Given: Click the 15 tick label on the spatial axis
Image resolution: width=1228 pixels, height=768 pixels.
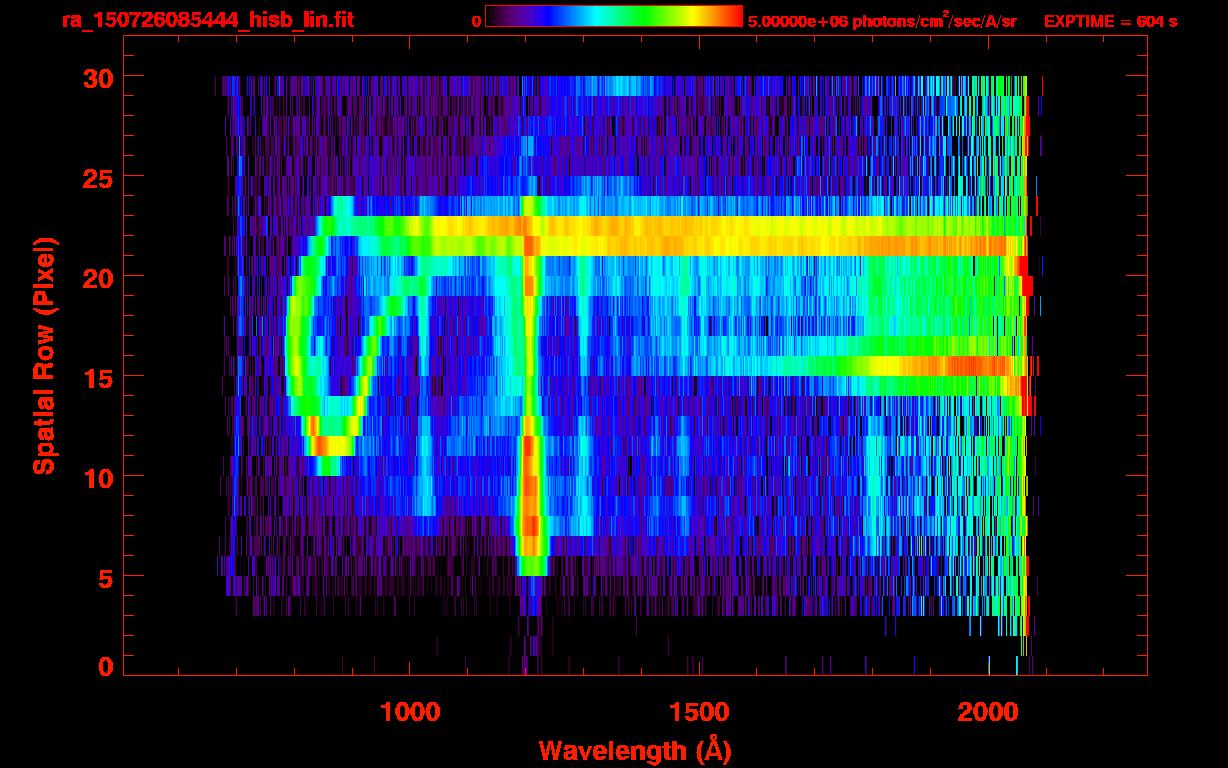Looking at the screenshot, I should [x=98, y=377].
